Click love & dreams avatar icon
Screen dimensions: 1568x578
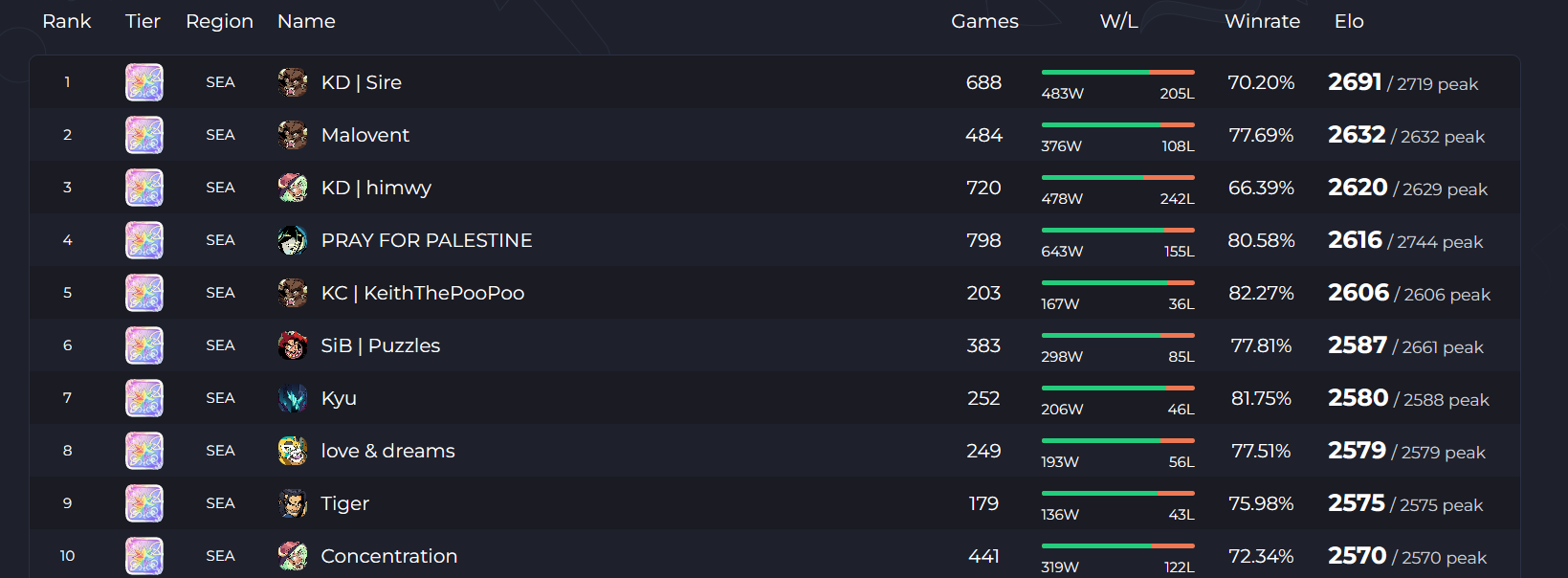[x=293, y=451]
